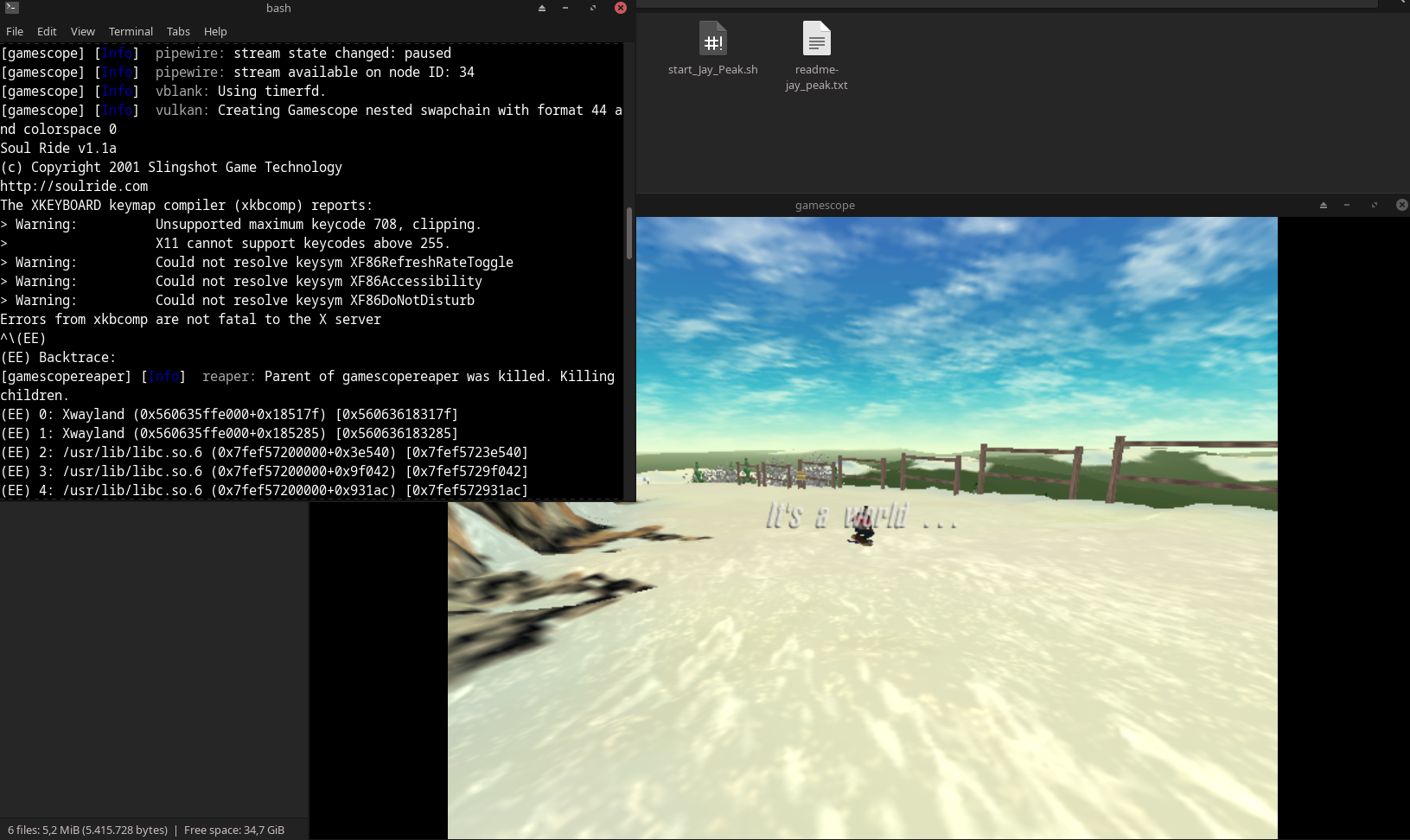Click backtrace line "(EE) 1: Xwayland"
1410x840 pixels.
pos(229,433)
